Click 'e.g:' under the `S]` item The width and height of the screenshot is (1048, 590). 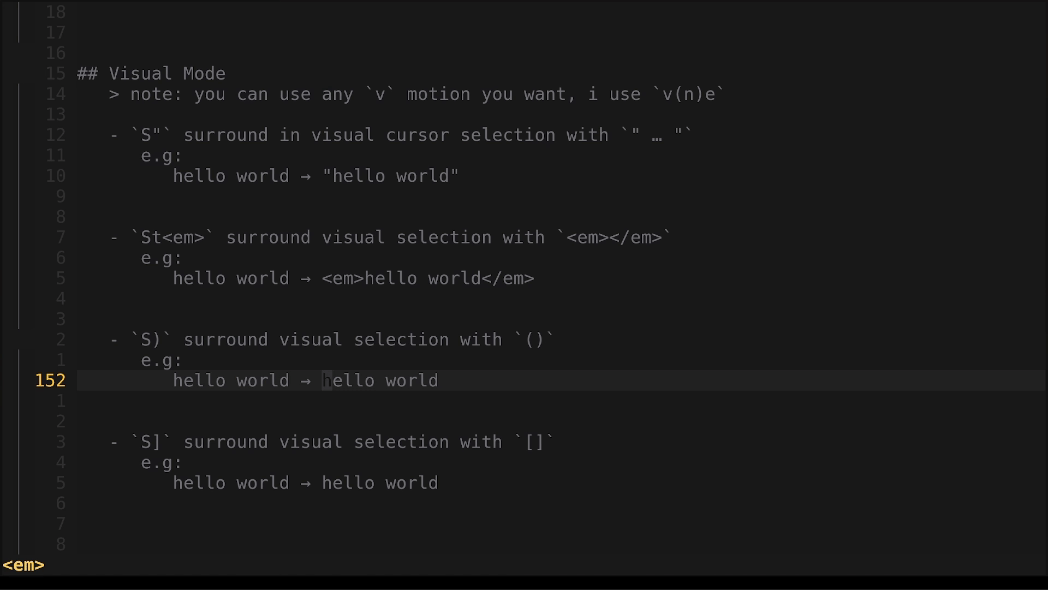pyautogui.click(x=161, y=463)
